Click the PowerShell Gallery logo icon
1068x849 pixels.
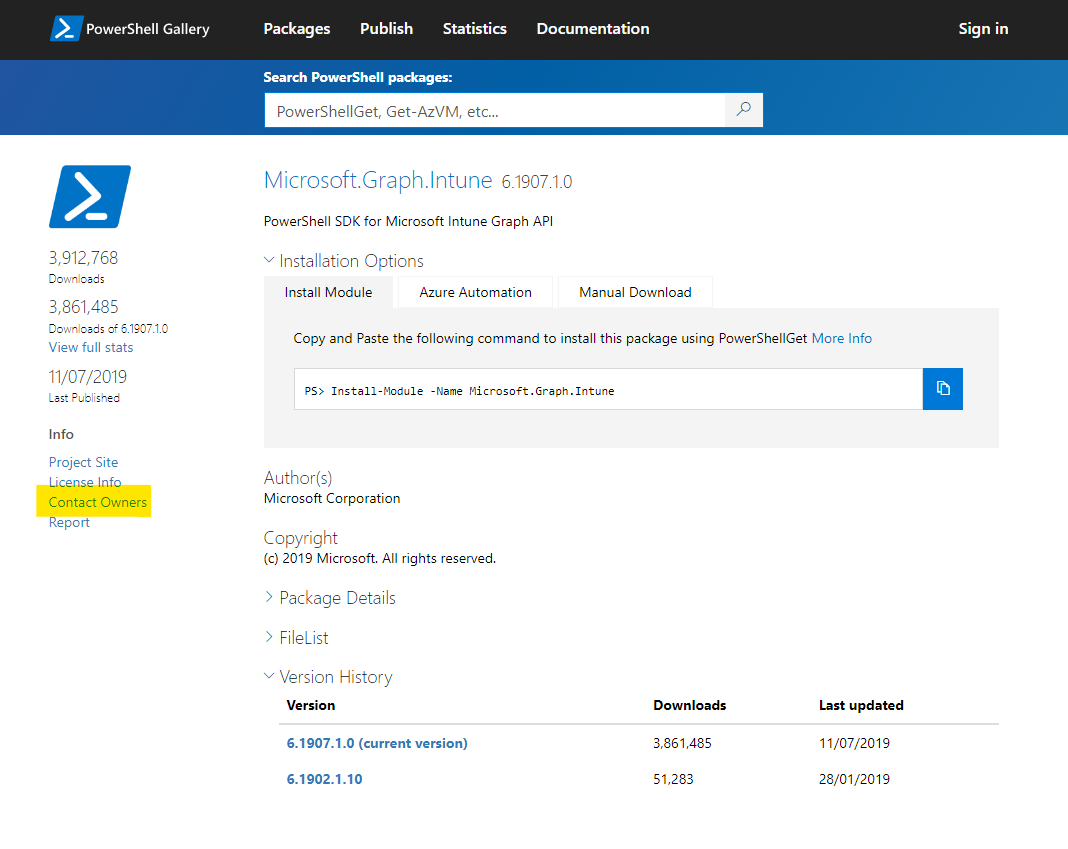click(x=66, y=29)
